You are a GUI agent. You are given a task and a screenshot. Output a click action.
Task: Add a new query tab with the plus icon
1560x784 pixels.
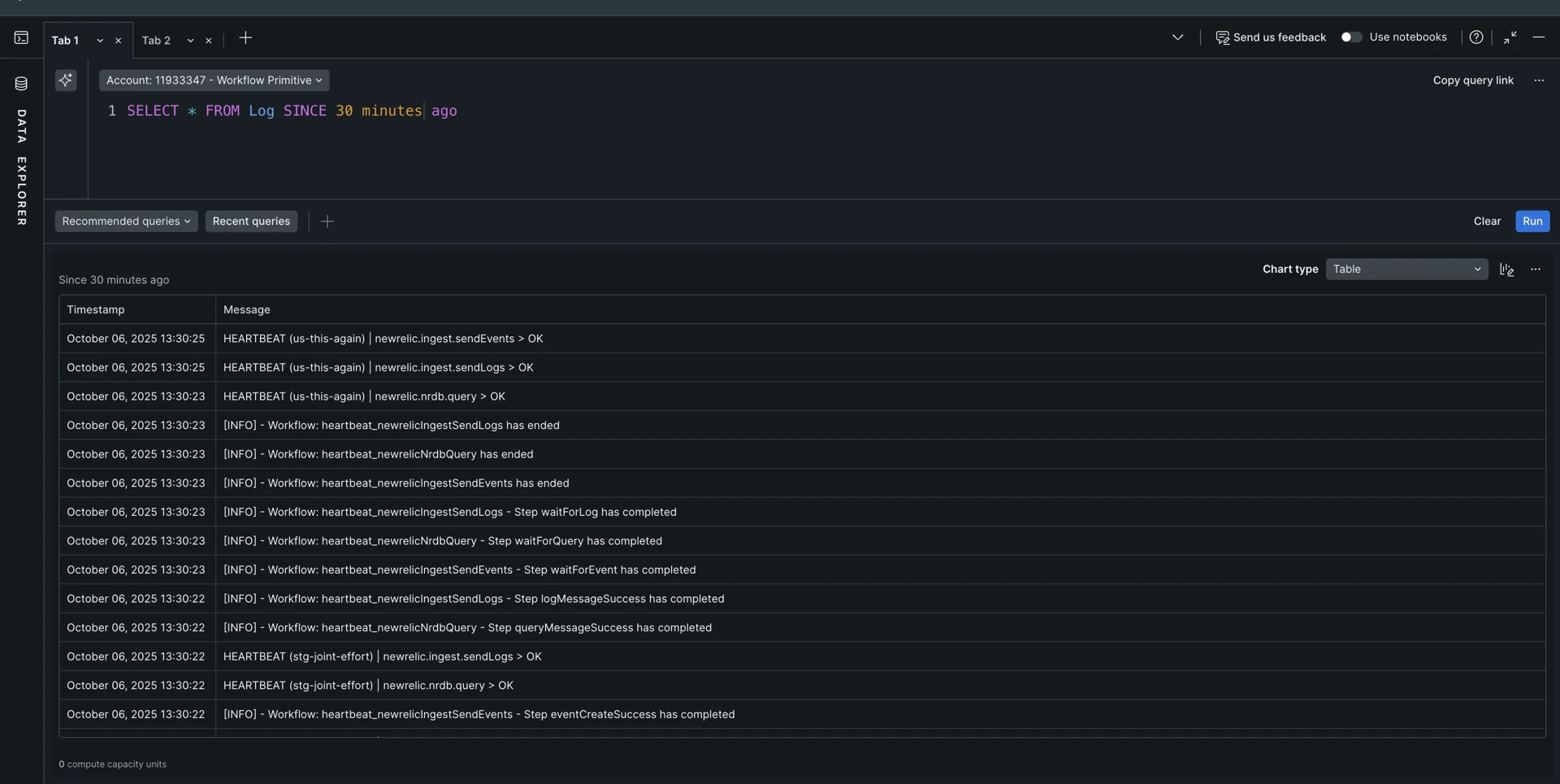245,37
